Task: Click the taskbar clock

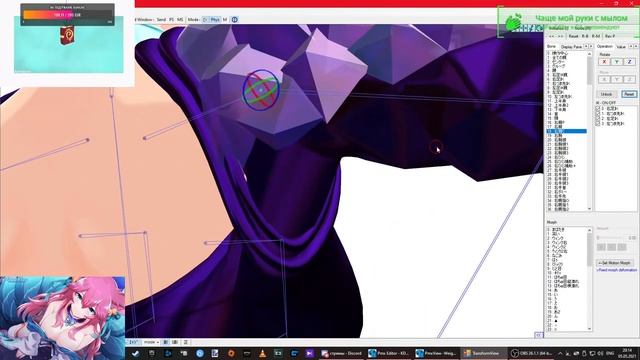Action: click(626, 353)
